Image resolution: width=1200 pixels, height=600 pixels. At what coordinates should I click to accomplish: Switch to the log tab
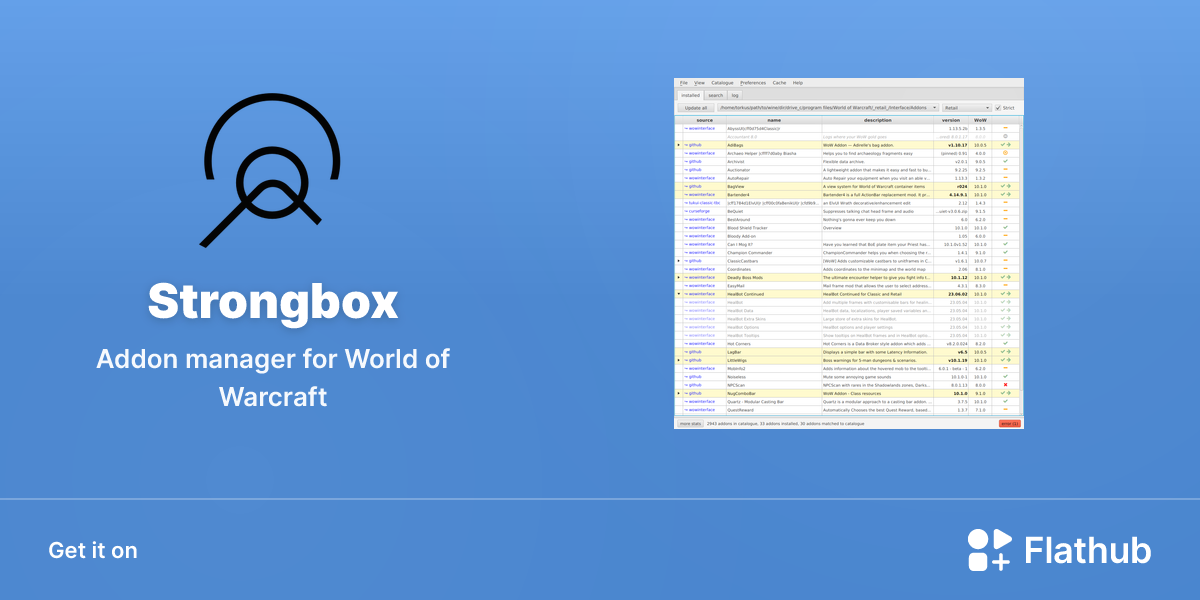coord(735,95)
